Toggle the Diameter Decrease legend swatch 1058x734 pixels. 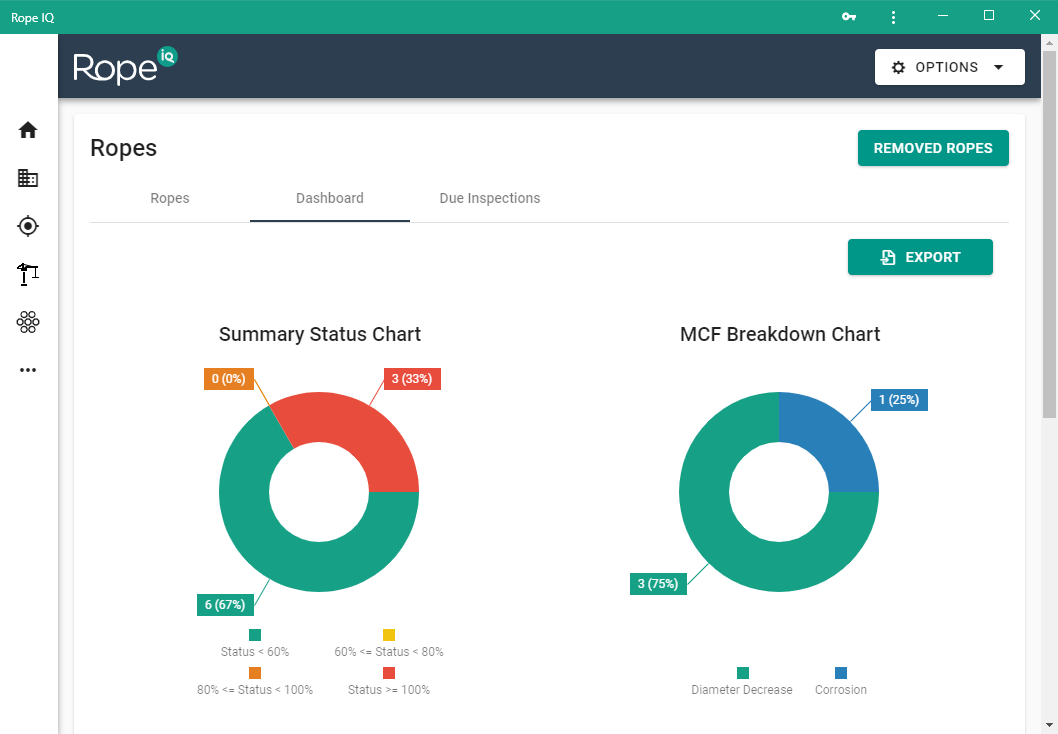[743, 673]
